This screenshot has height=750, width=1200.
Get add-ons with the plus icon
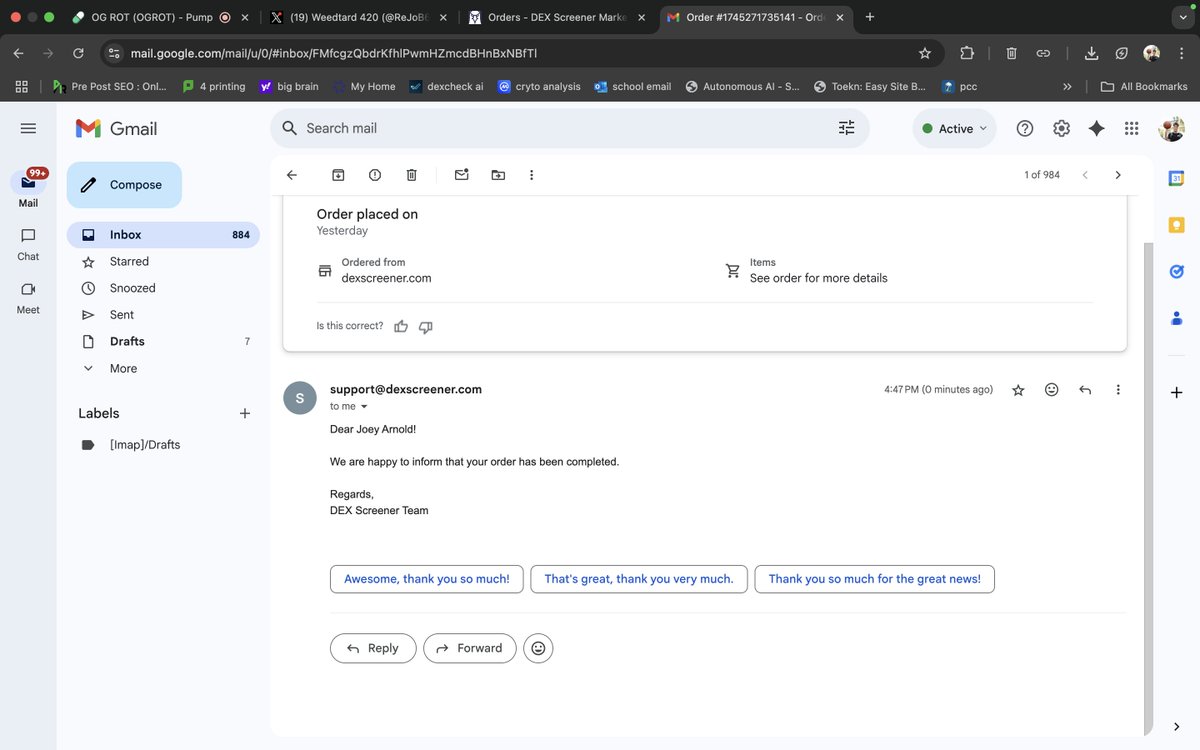click(x=1177, y=393)
